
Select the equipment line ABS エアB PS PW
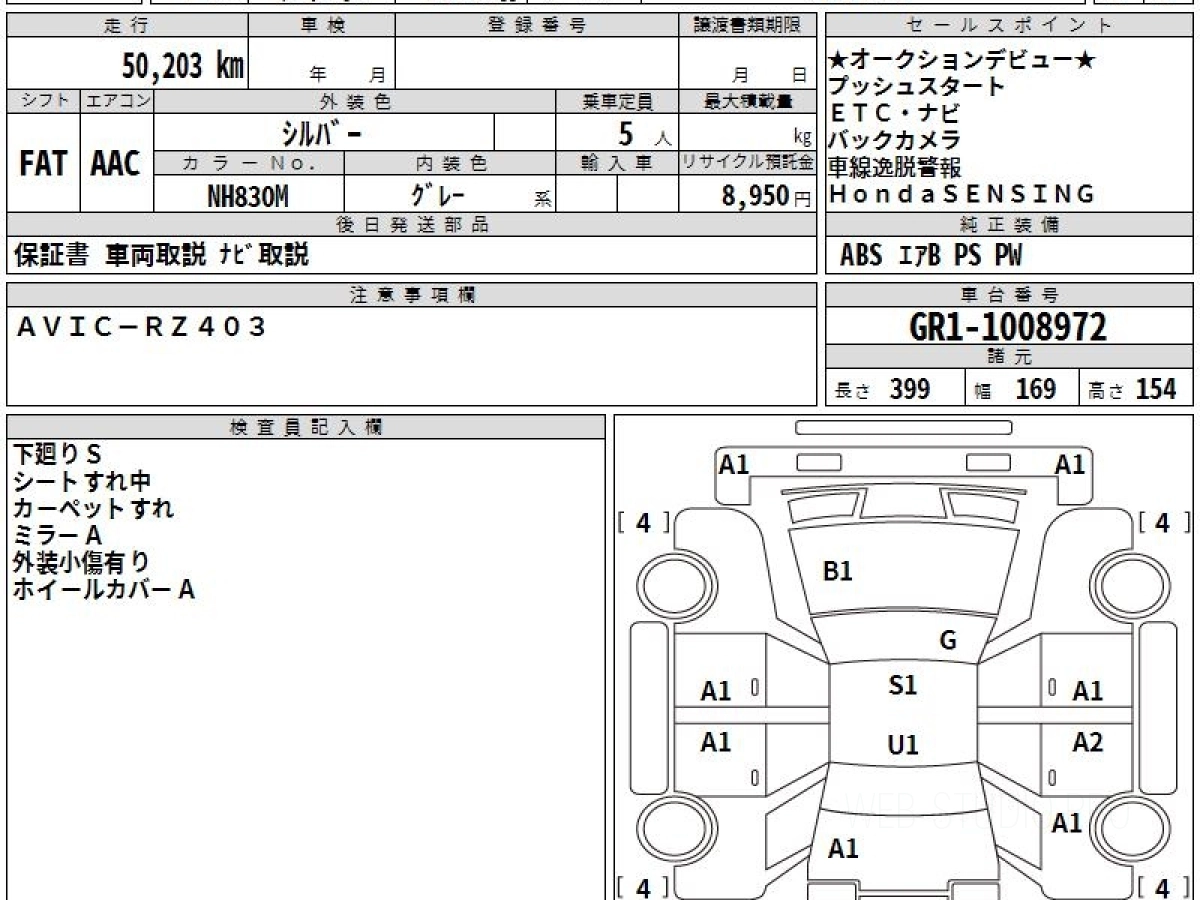[x=931, y=256]
